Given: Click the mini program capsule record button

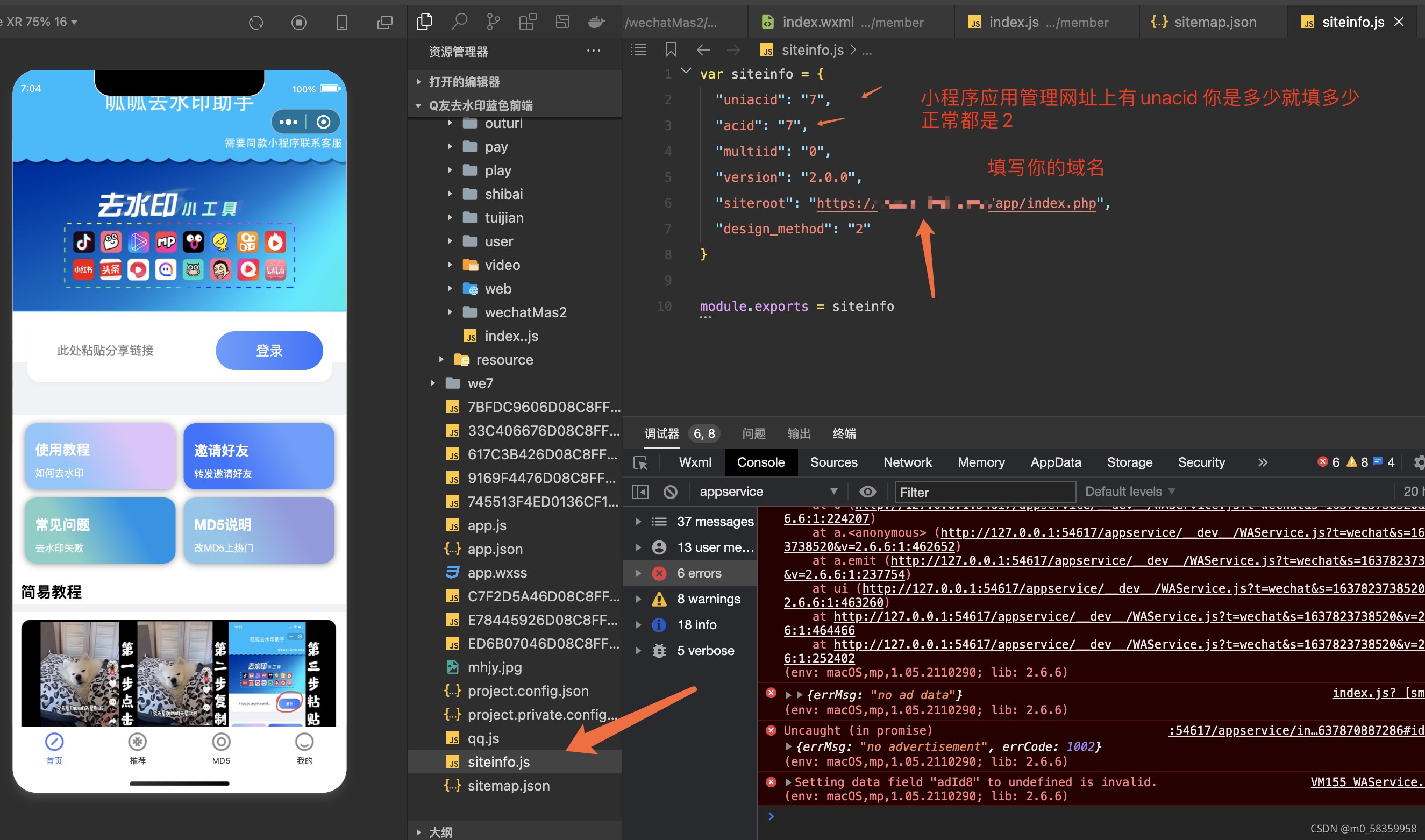Looking at the screenshot, I should [324, 122].
